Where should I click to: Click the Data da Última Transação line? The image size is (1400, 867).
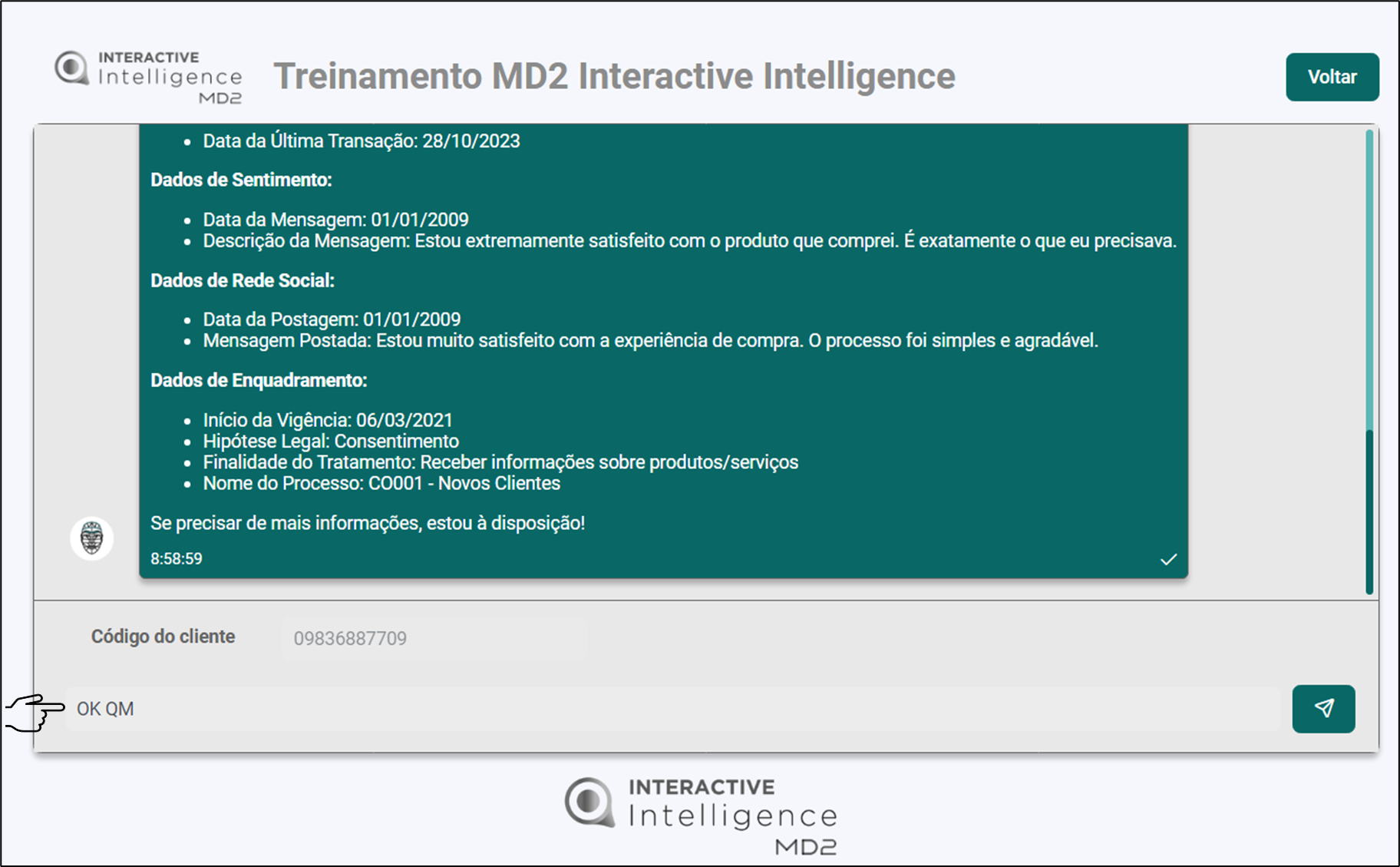(361, 141)
